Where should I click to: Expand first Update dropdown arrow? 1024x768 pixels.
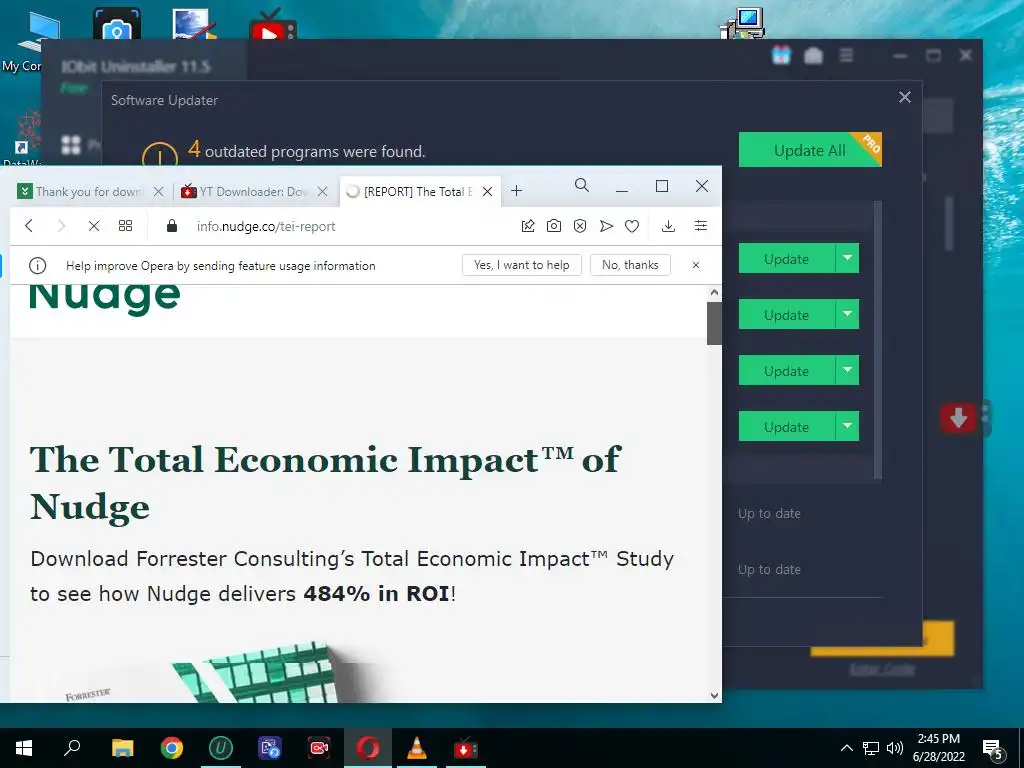click(x=847, y=259)
